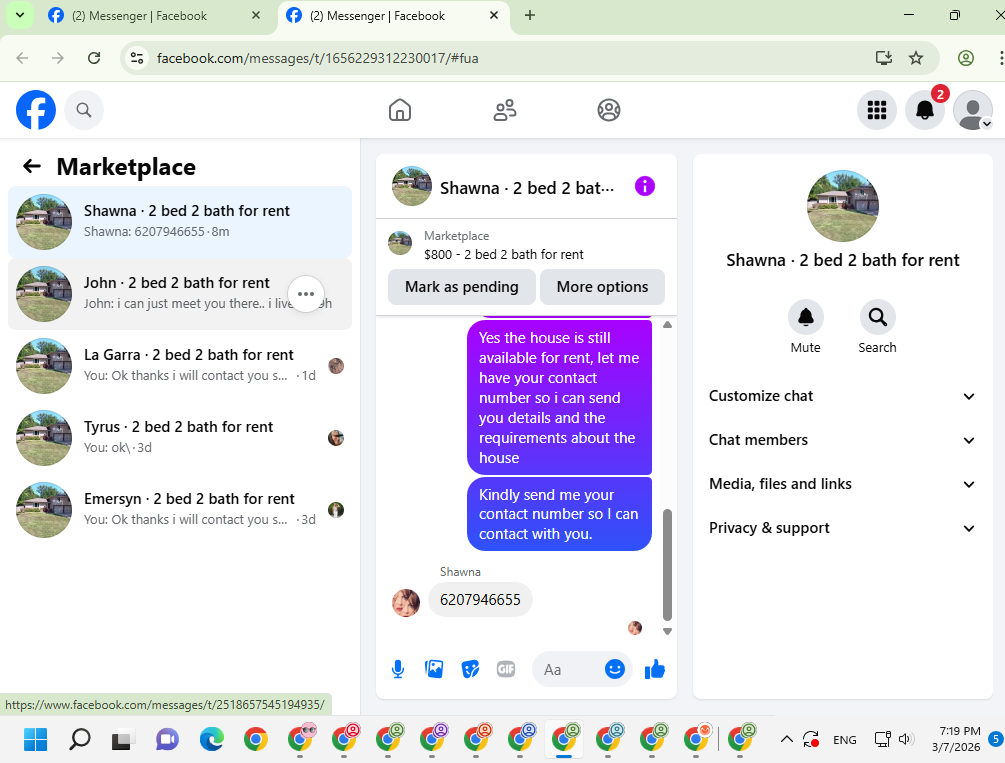The height and width of the screenshot is (763, 1005).
Task: Click the install app icon in address bar
Action: coord(884,58)
